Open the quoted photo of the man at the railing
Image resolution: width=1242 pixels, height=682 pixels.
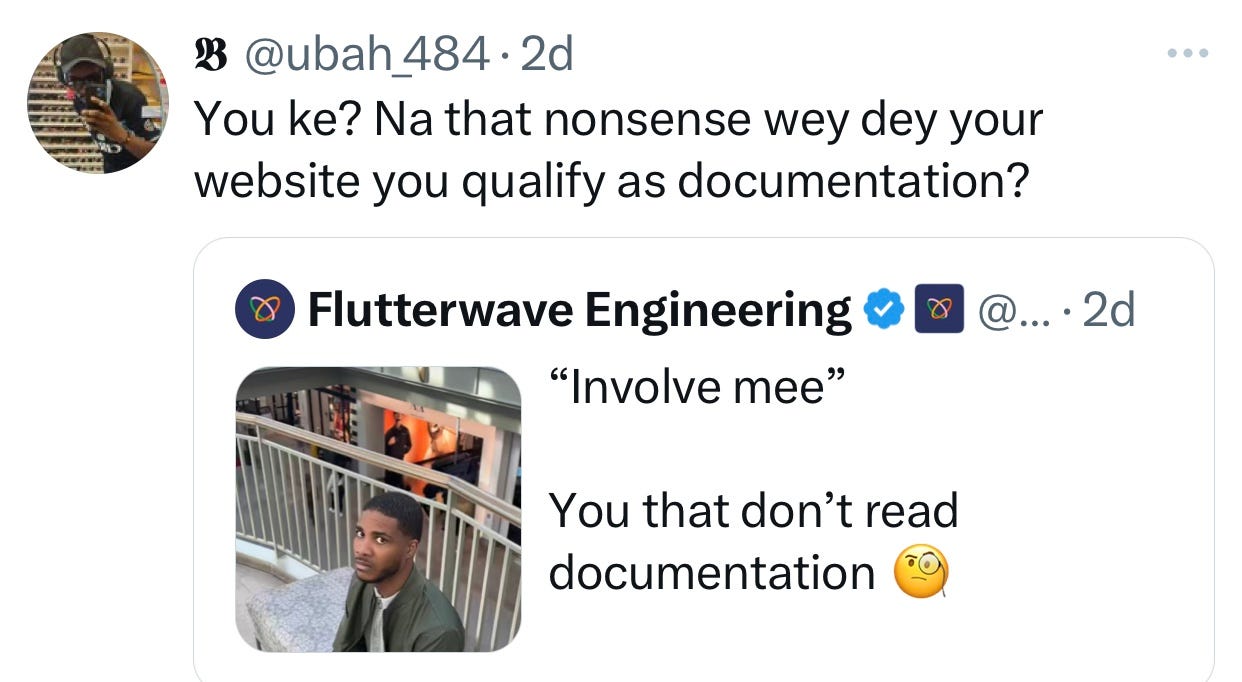[x=379, y=509]
